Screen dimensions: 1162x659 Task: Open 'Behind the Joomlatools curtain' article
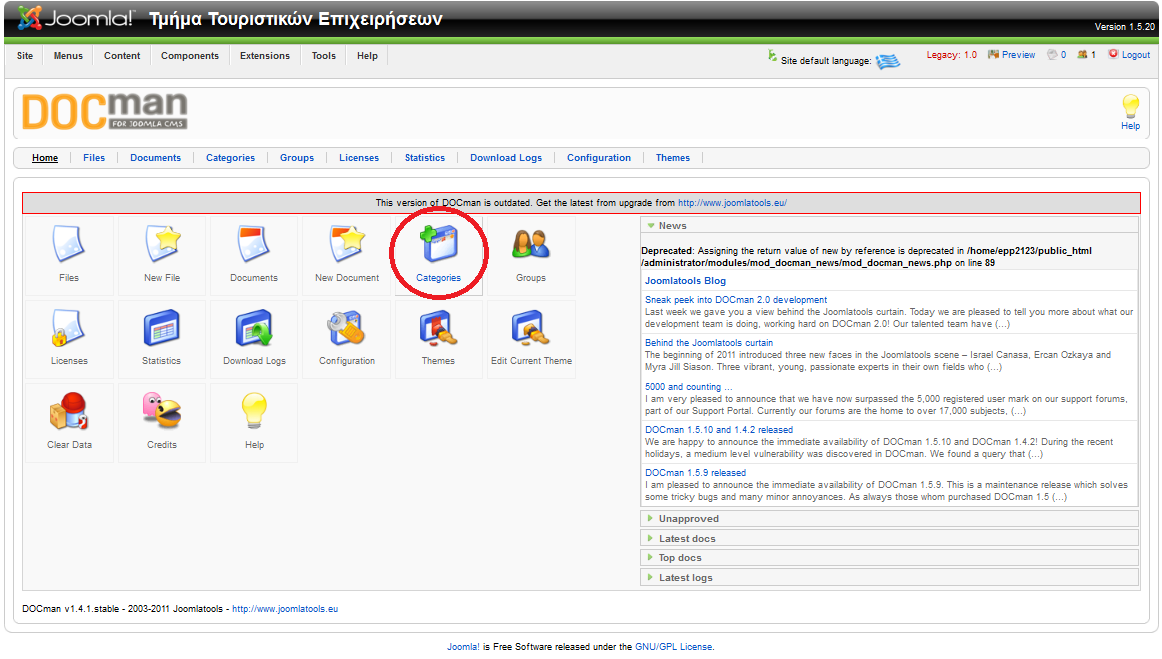[708, 342]
